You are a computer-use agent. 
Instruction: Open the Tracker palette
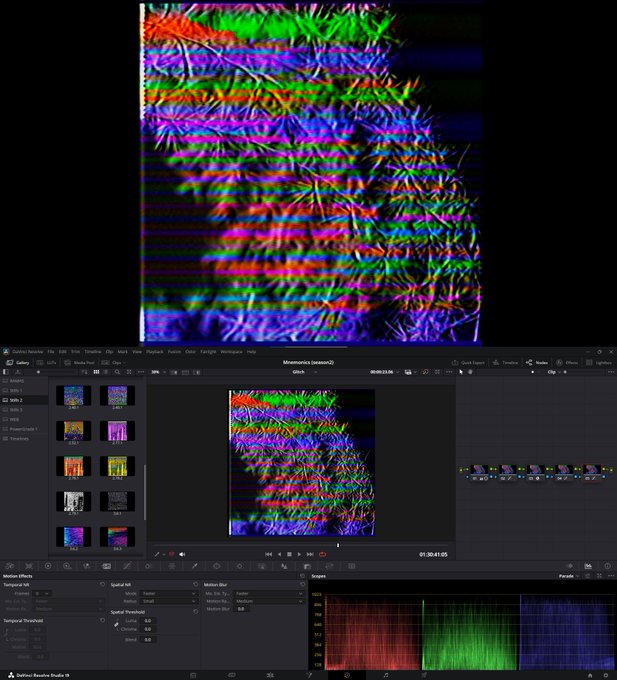click(239, 566)
